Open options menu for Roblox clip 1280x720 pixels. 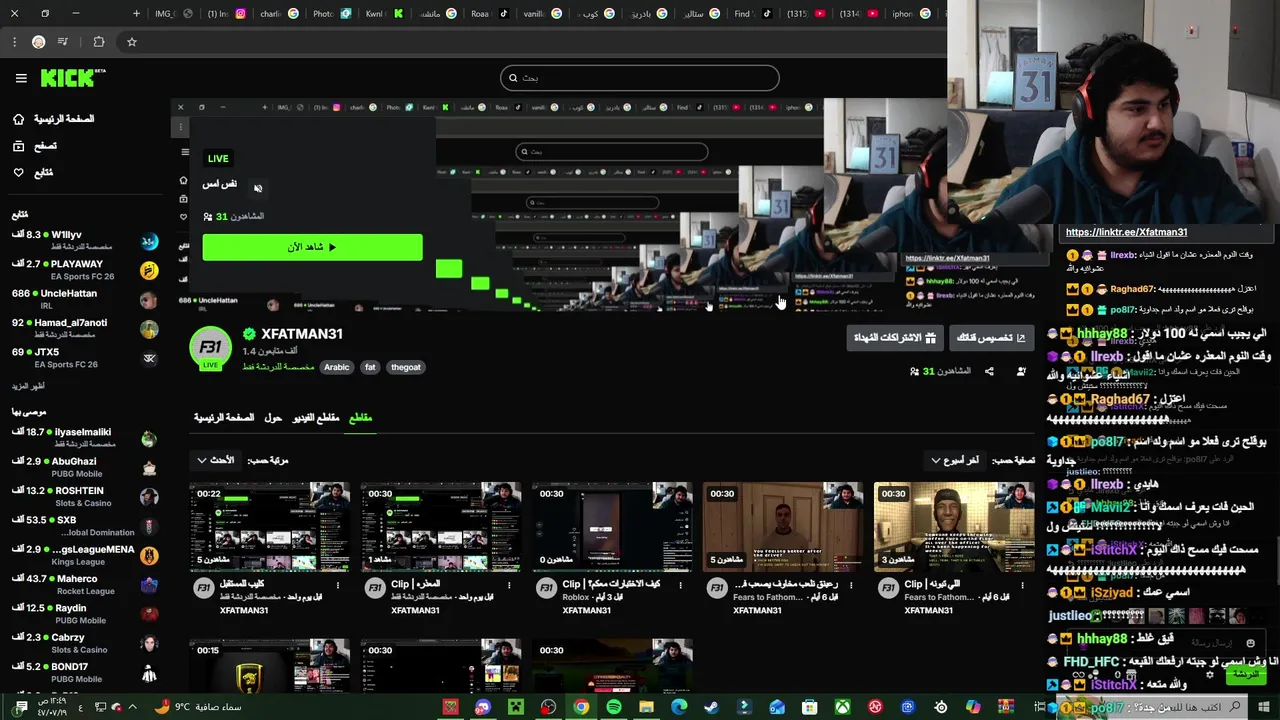[x=680, y=585]
